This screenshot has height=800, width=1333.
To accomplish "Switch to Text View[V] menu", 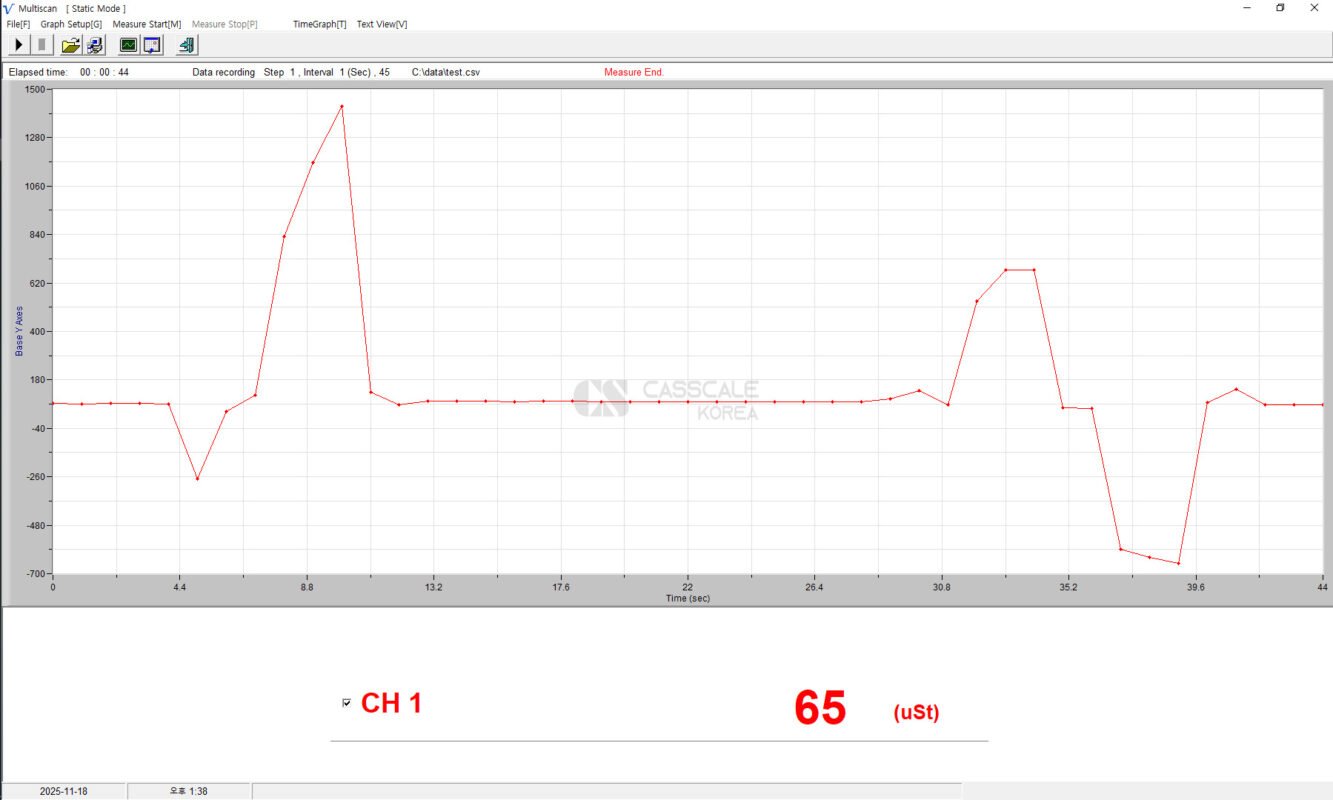I will point(382,24).
